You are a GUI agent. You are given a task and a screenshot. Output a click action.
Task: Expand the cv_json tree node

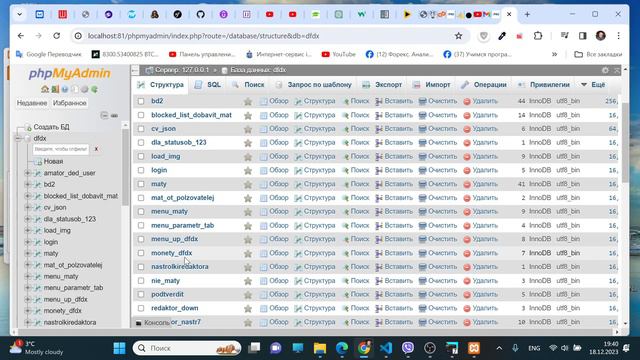28,207
